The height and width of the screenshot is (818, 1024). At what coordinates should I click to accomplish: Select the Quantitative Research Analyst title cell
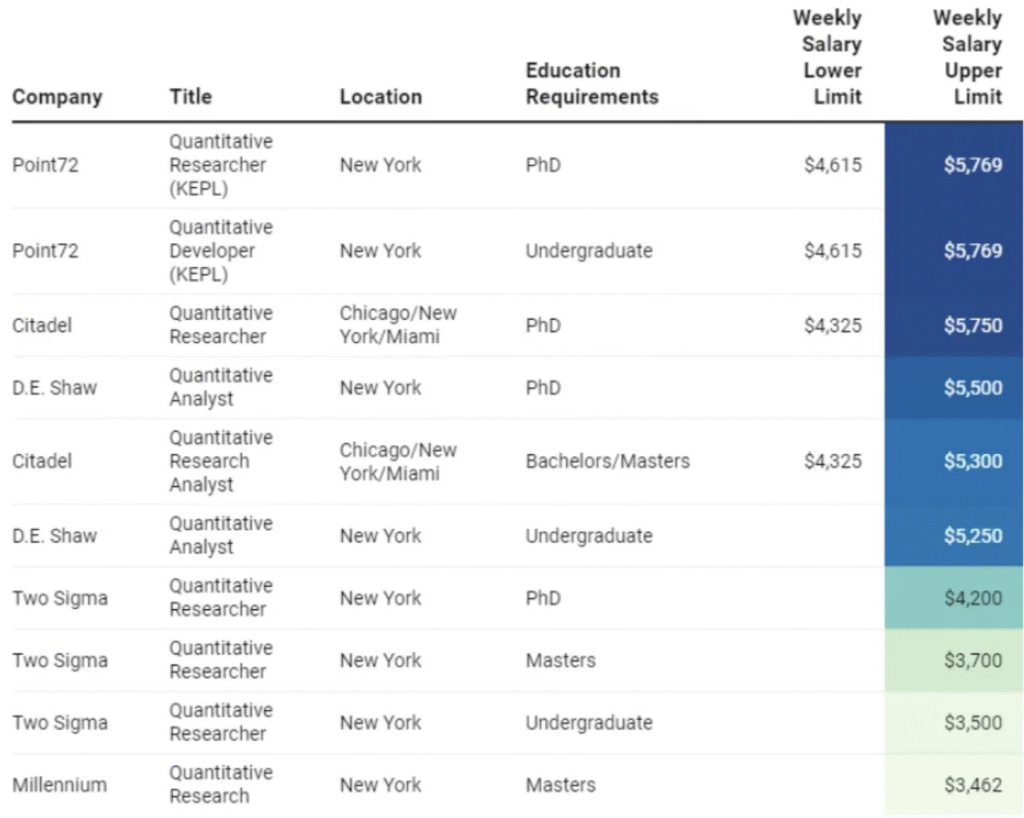tap(220, 462)
